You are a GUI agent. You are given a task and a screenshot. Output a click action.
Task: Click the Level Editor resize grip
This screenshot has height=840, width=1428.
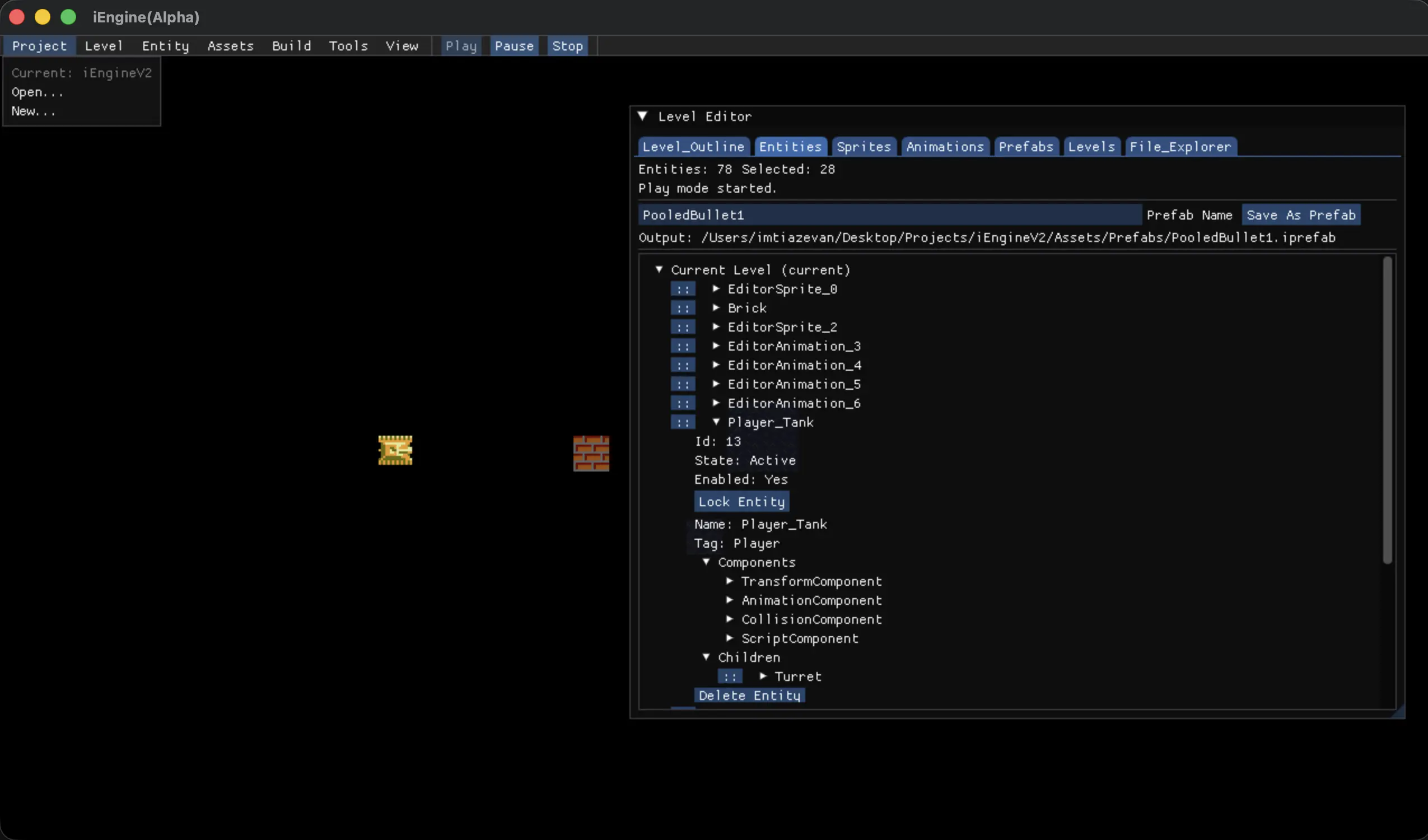1398,712
